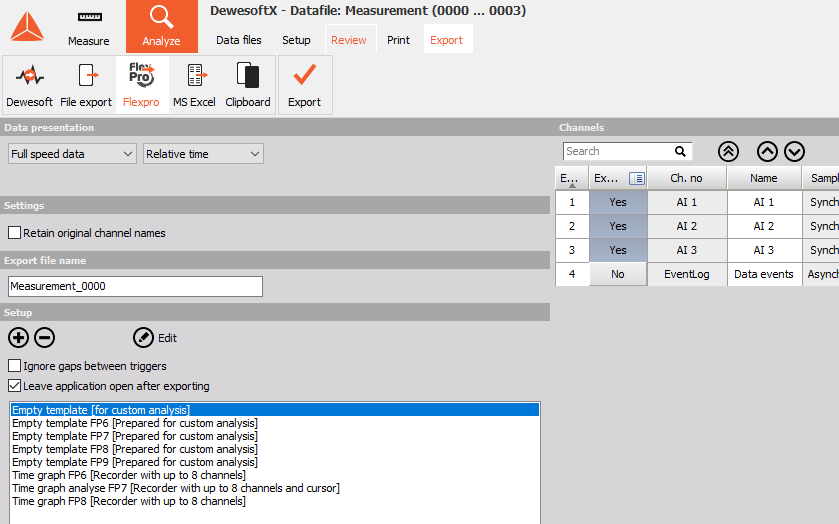Uncheck Leave application open after exporting

click(14, 386)
